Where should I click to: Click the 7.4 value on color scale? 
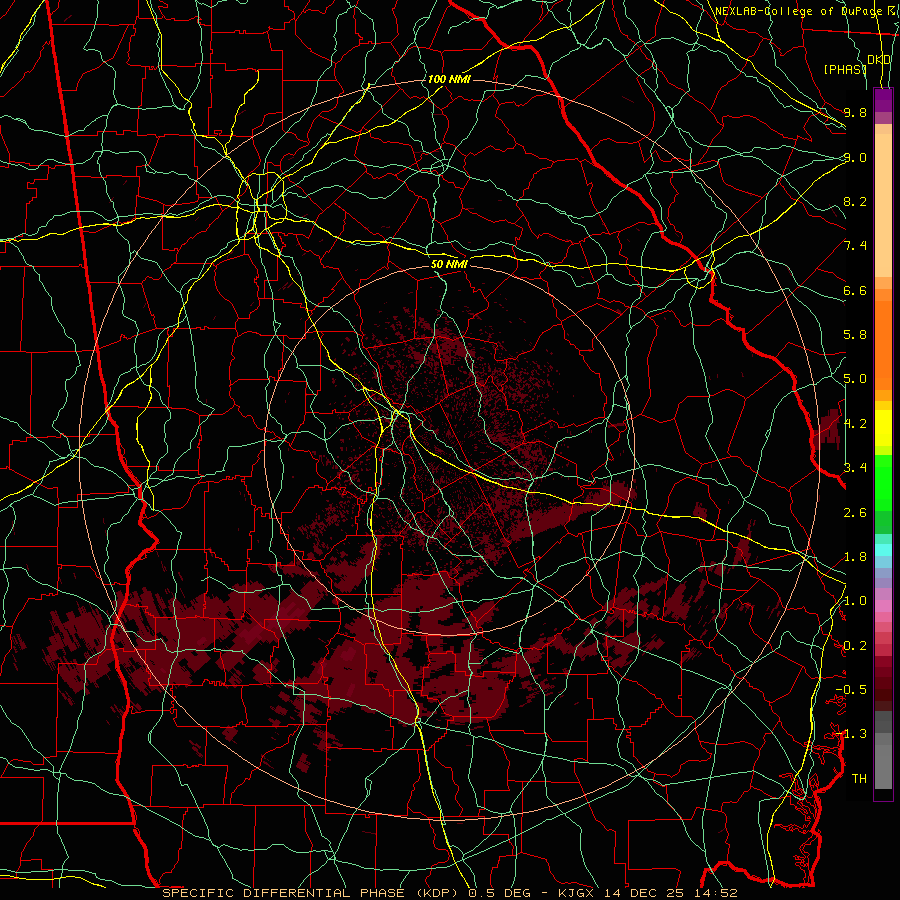855,246
